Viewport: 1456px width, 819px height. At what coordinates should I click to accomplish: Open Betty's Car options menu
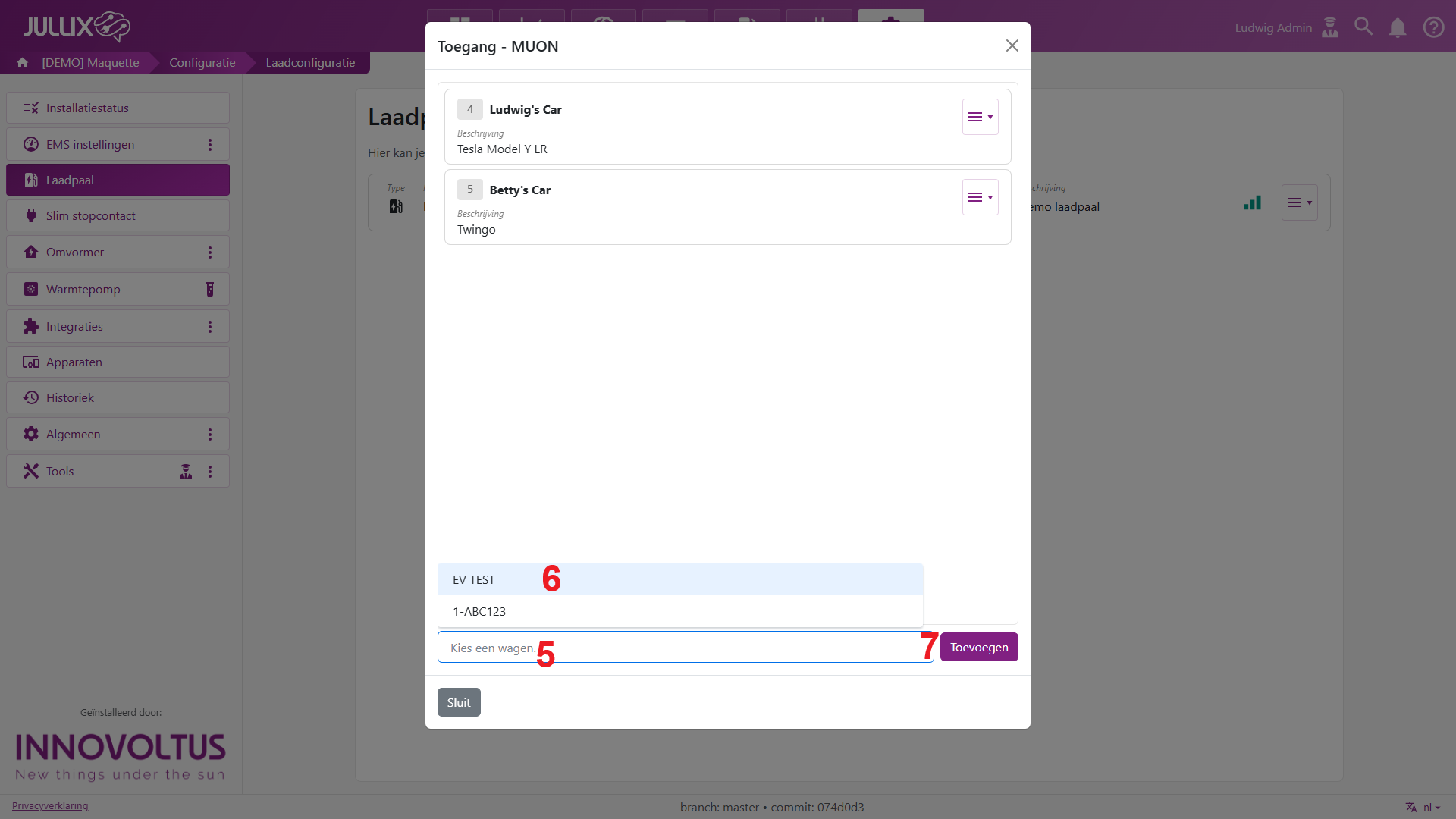coord(980,197)
